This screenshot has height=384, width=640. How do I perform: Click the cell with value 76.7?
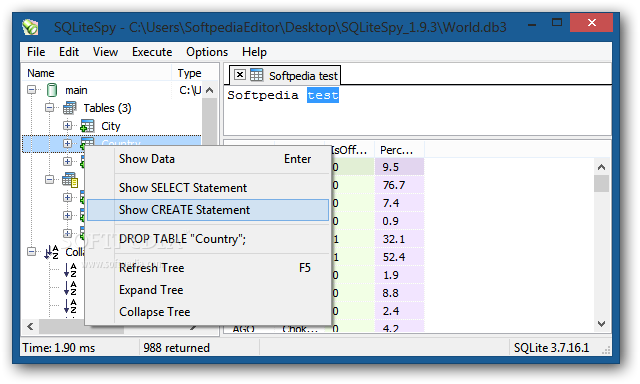[x=399, y=185]
